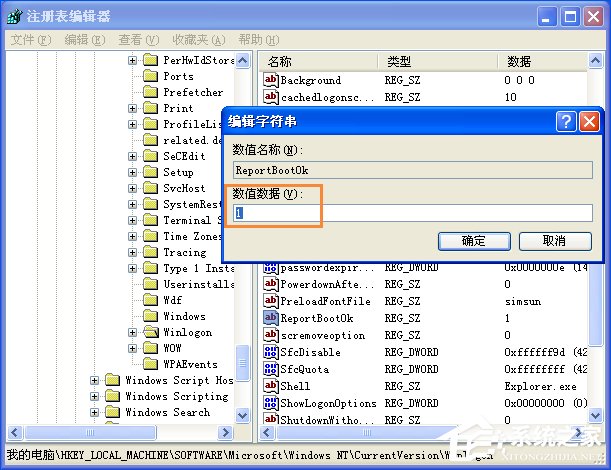The height and width of the screenshot is (470, 611).
Task: Cancel the edit with 取消 button
Action: [x=555, y=241]
